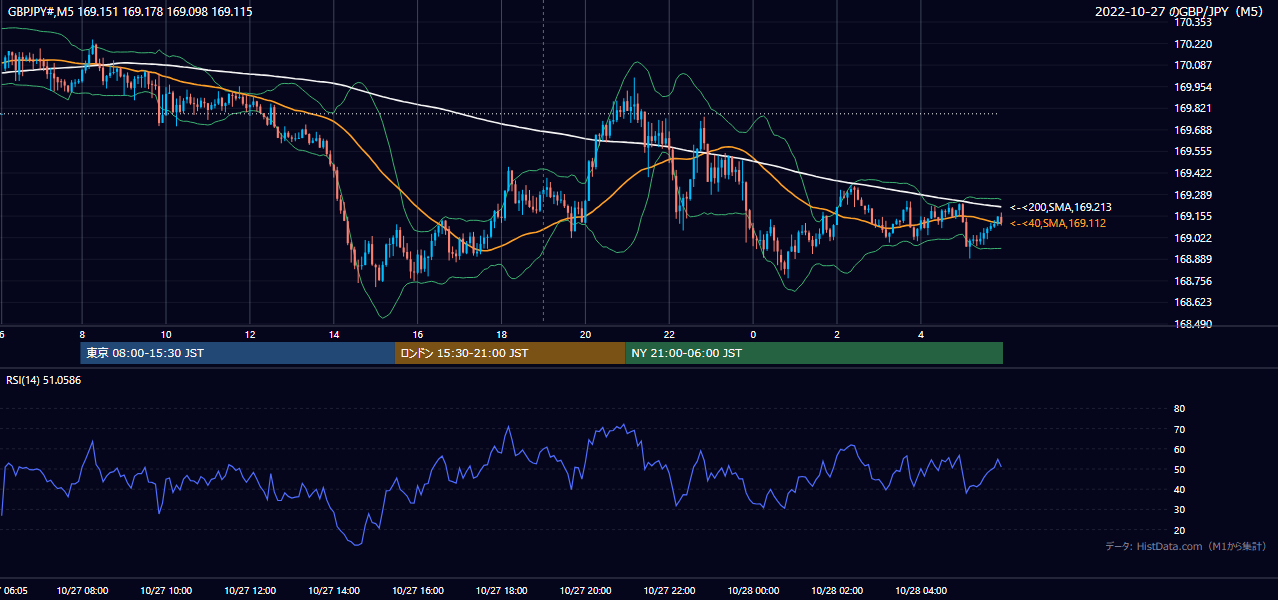Click the 10/27 16:00 bottom date label
Screen dimensions: 1278x600
(x=419, y=590)
